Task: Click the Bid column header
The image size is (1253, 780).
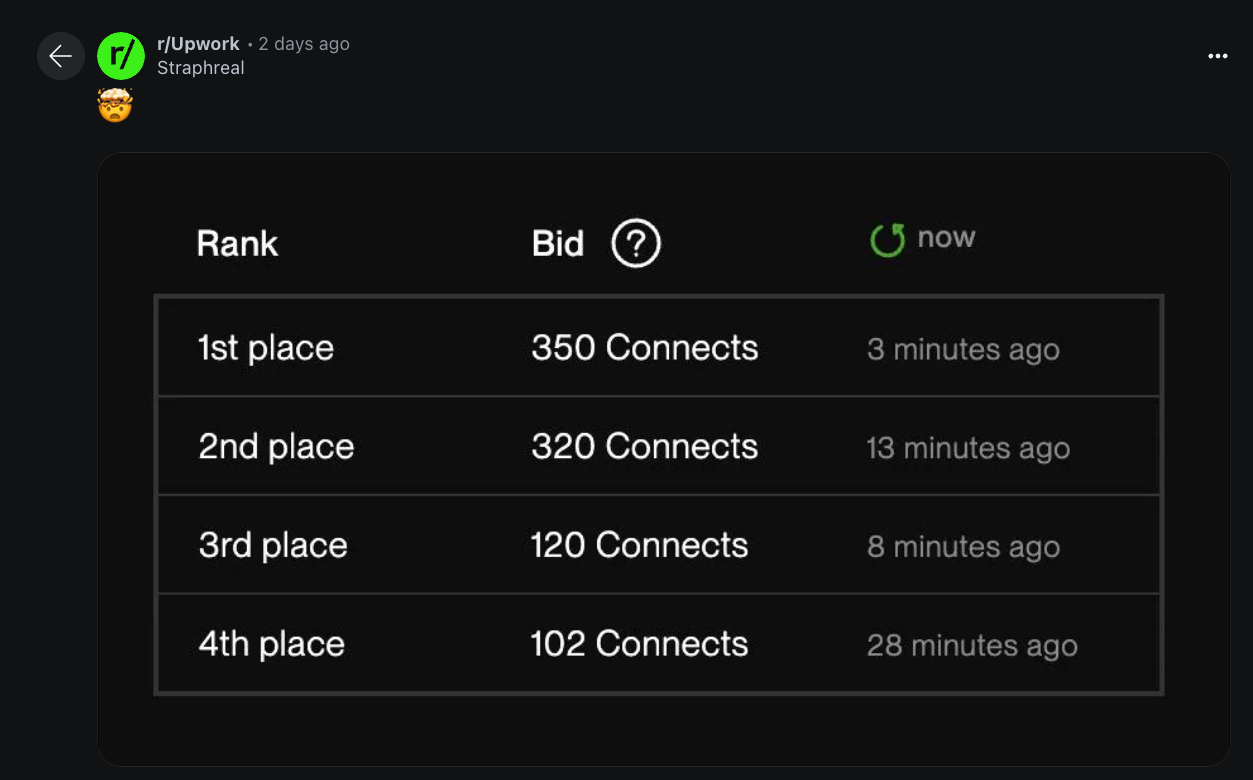Action: 557,244
